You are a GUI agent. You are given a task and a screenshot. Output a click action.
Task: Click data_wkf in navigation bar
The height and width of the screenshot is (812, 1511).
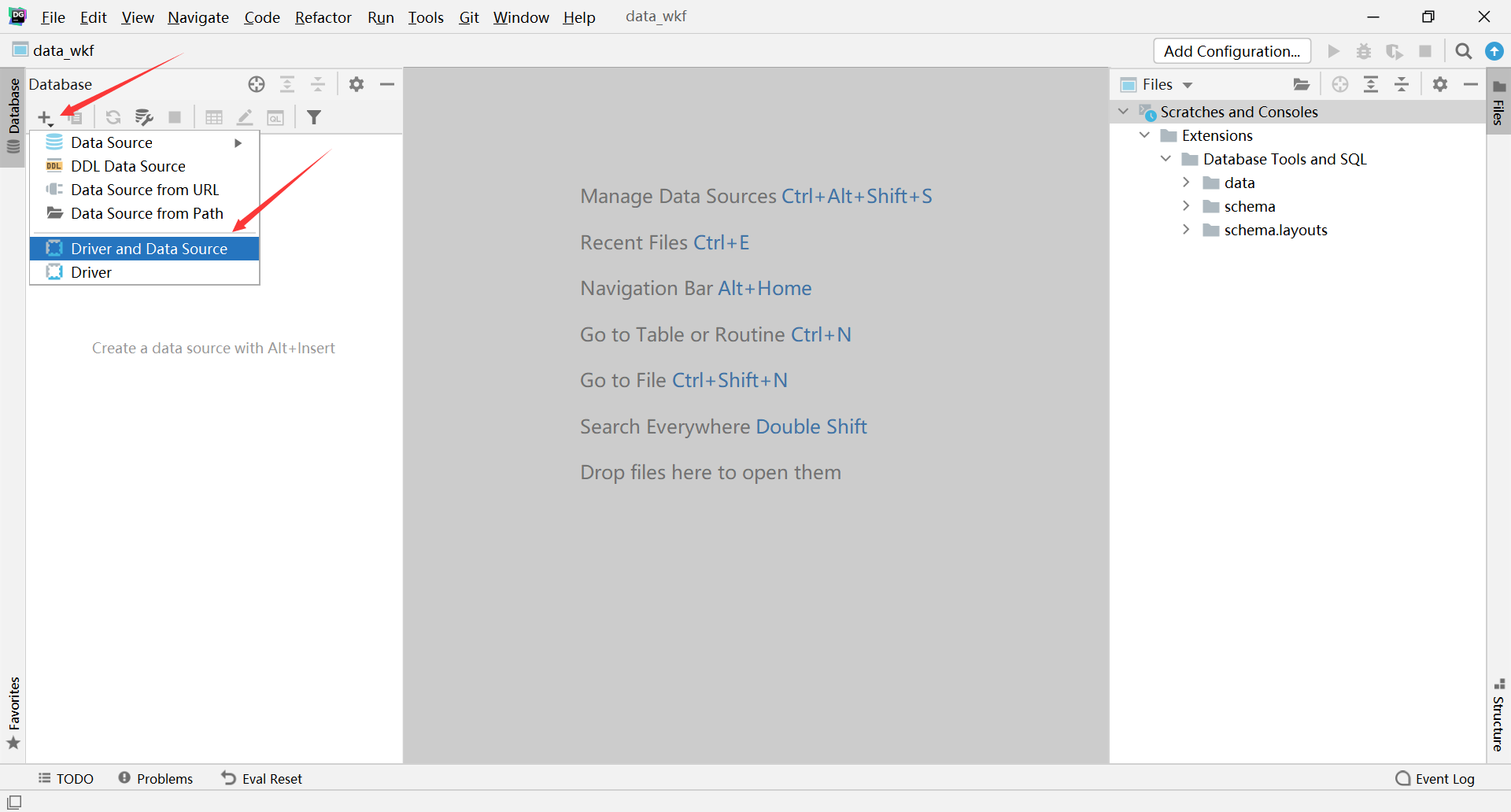click(x=54, y=50)
